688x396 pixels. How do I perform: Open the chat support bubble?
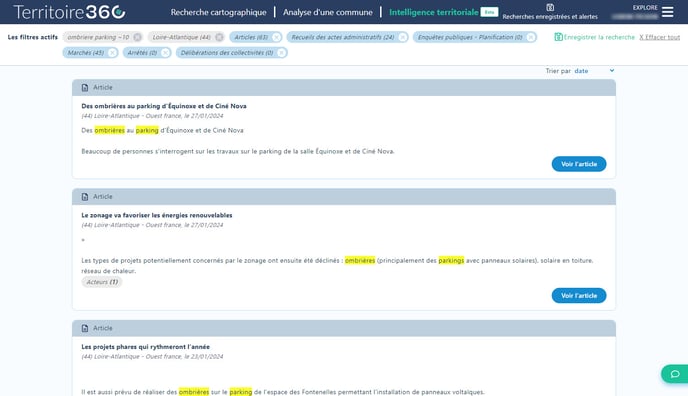pyautogui.click(x=675, y=374)
